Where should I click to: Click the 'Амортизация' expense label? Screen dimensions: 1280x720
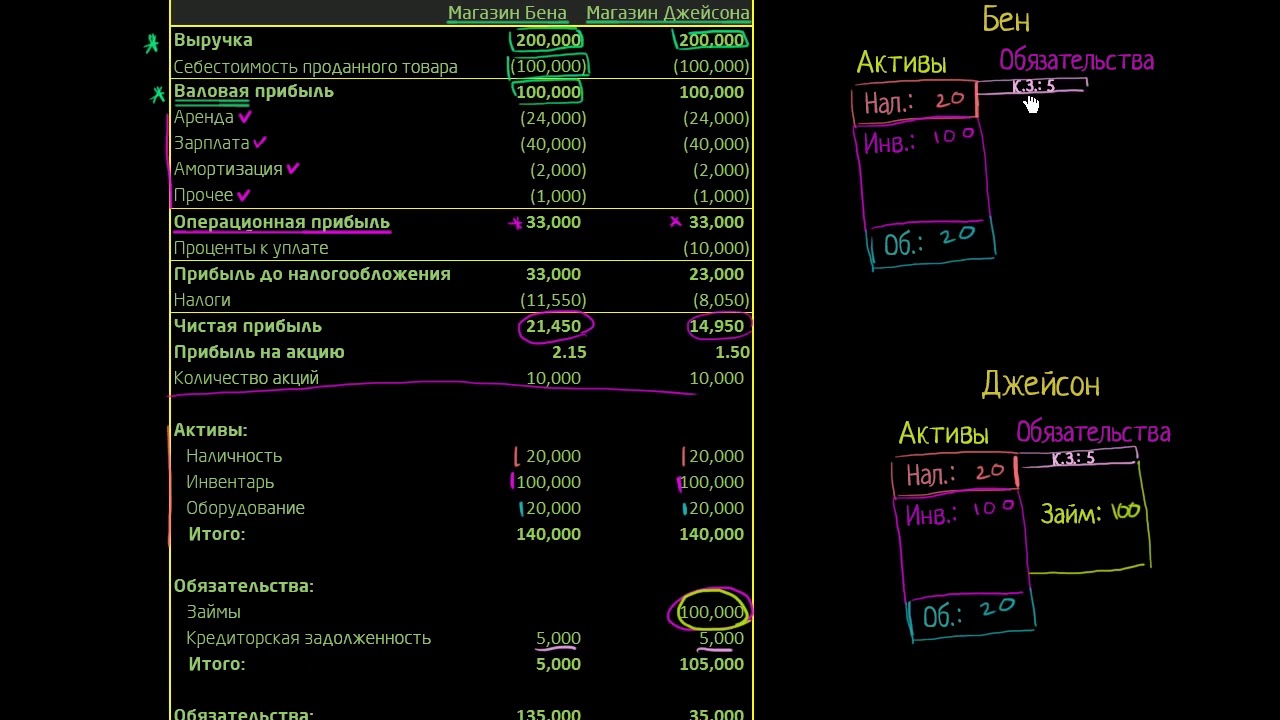click(228, 170)
